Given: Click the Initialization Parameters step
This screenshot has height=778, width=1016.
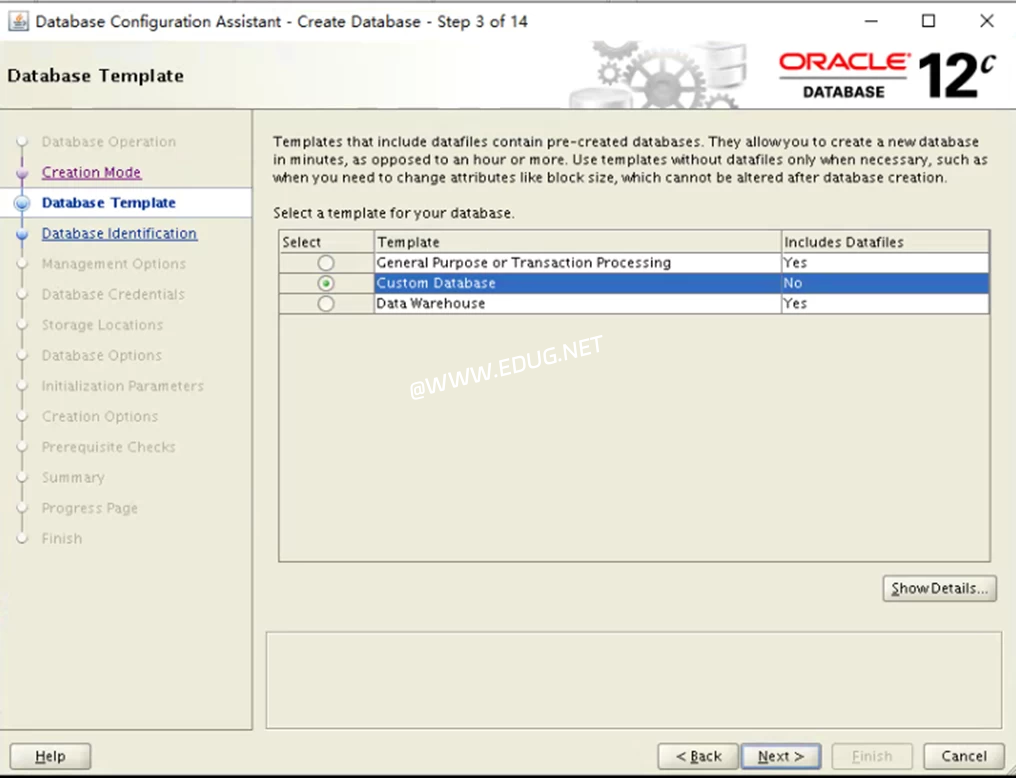Looking at the screenshot, I should 122,385.
